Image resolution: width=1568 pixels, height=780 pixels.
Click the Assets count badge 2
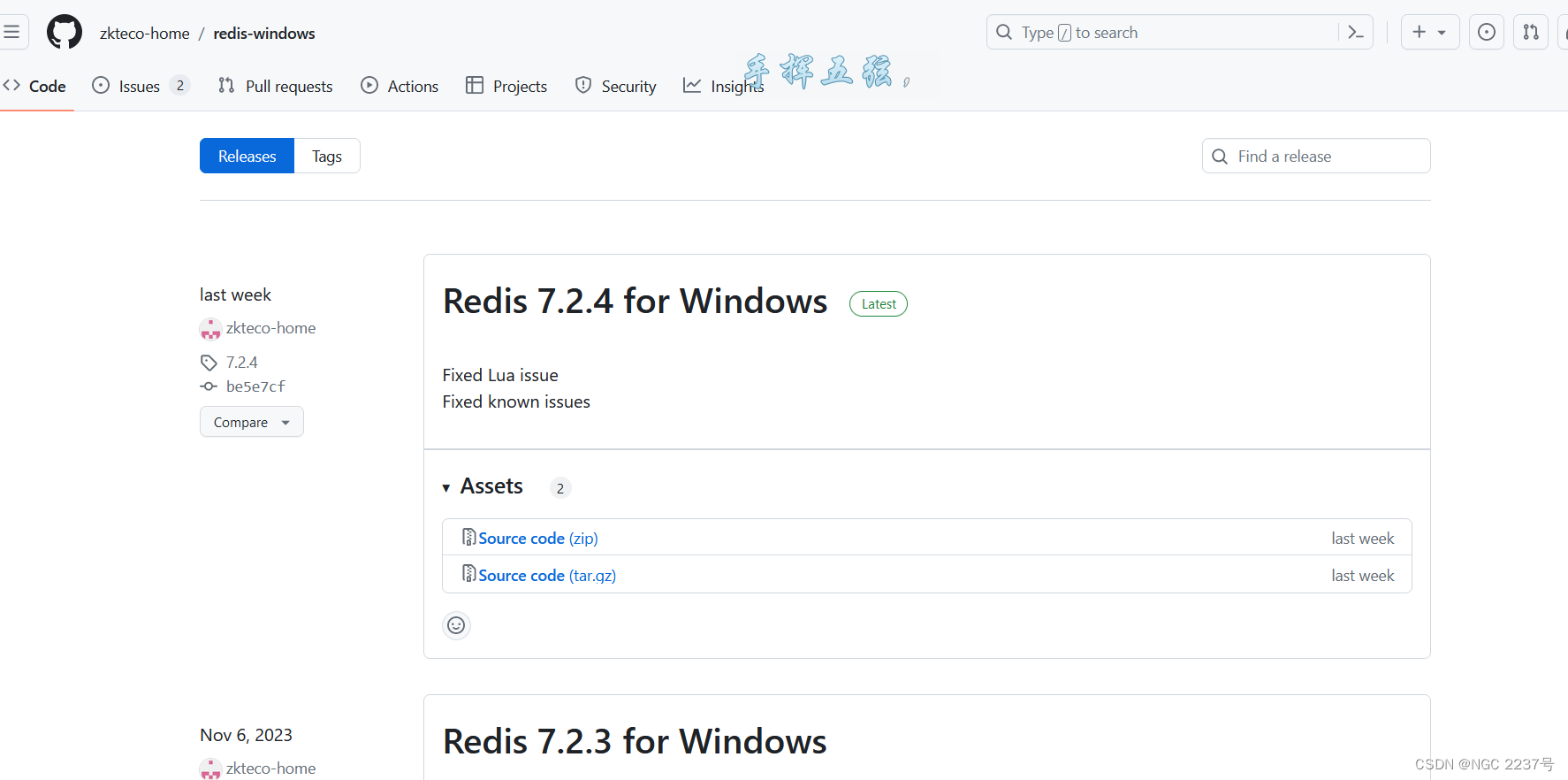tap(560, 488)
